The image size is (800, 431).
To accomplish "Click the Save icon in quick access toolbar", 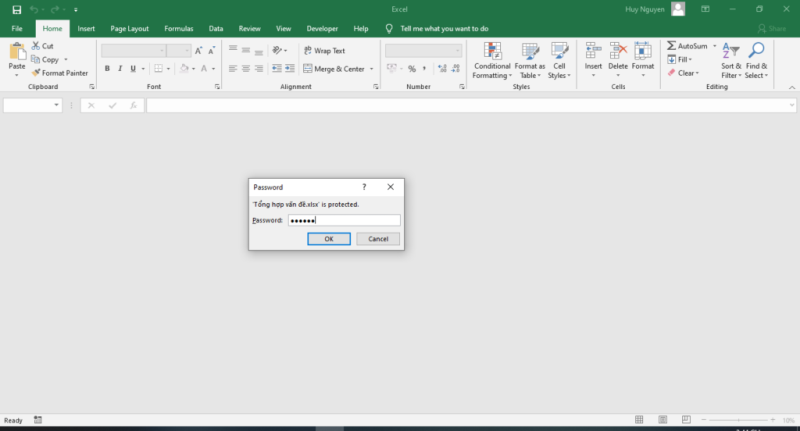I will coord(17,10).
